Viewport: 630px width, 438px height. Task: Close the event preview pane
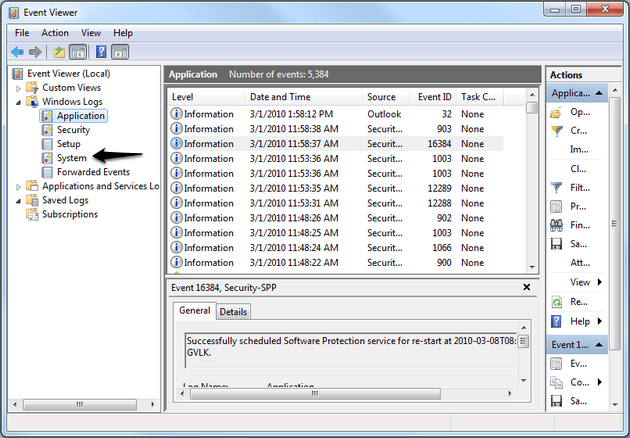pos(527,287)
